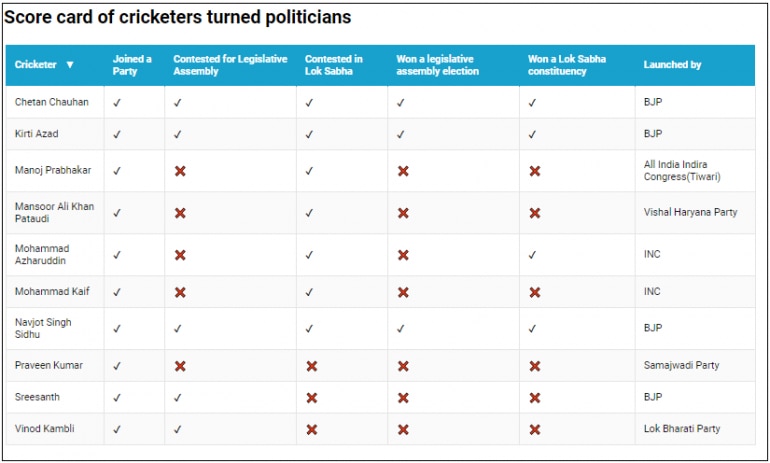Click the Won a Lok Sabha constituency header
This screenshot has width=770, height=463.
(567, 65)
